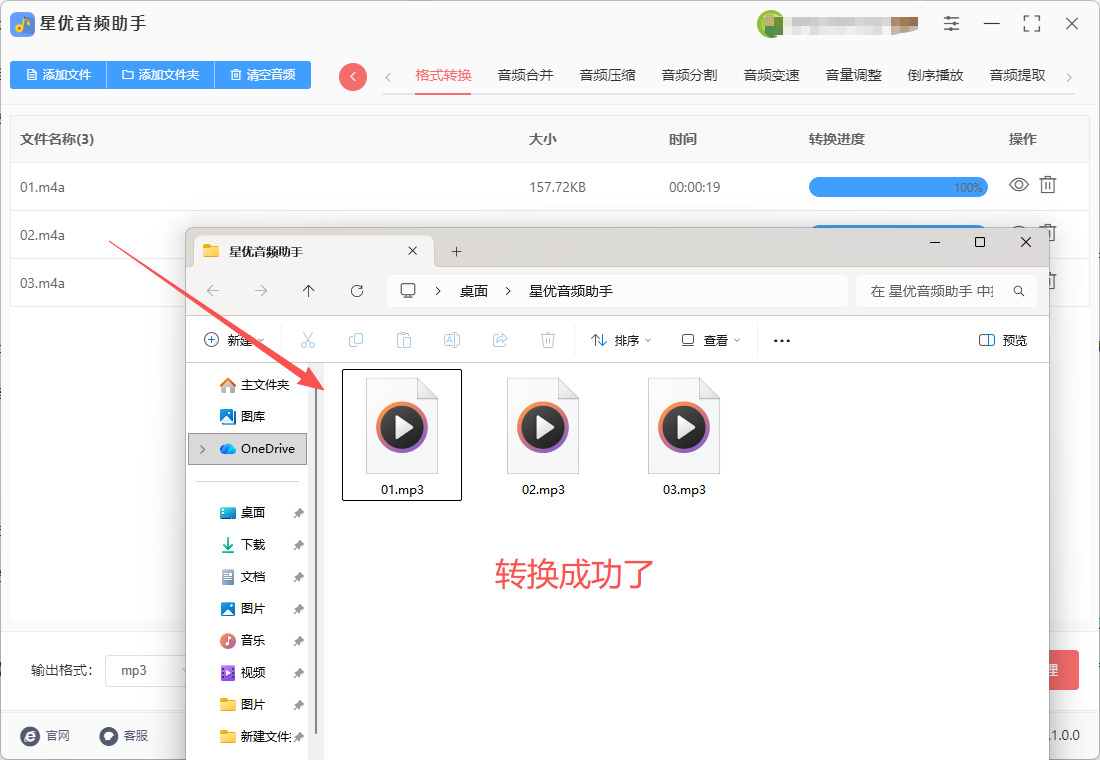This screenshot has width=1100, height=760.
Task: Delete the 01.m4a file with trash icon
Action: click(x=1048, y=185)
